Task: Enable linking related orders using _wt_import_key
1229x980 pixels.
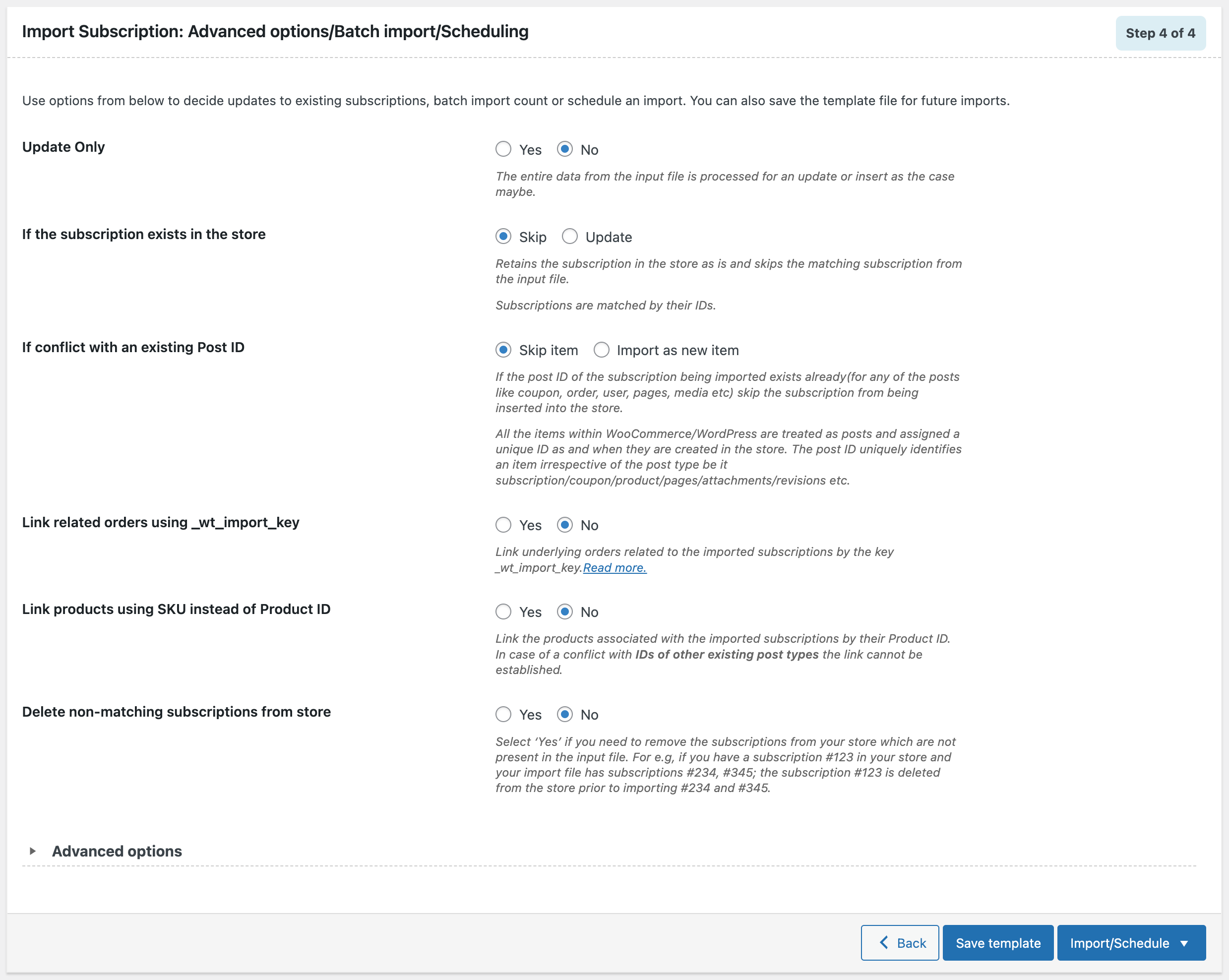Action: point(504,525)
